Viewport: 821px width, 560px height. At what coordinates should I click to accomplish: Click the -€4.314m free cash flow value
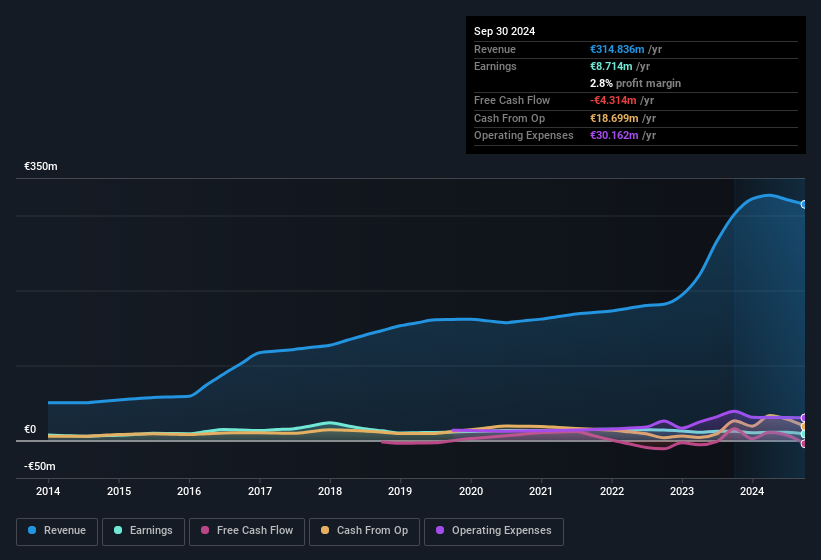pos(613,100)
